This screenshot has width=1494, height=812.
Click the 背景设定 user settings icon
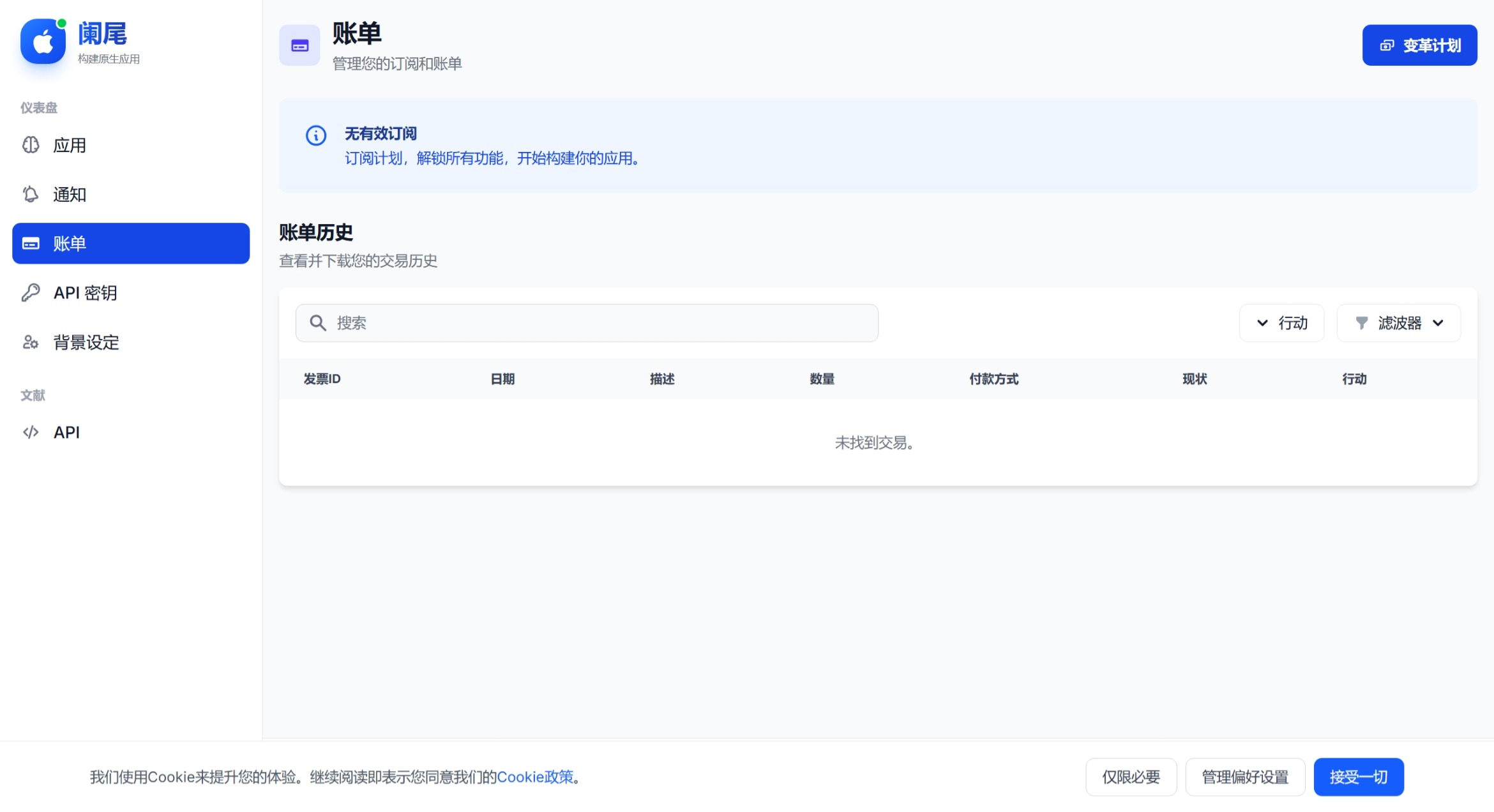30,343
